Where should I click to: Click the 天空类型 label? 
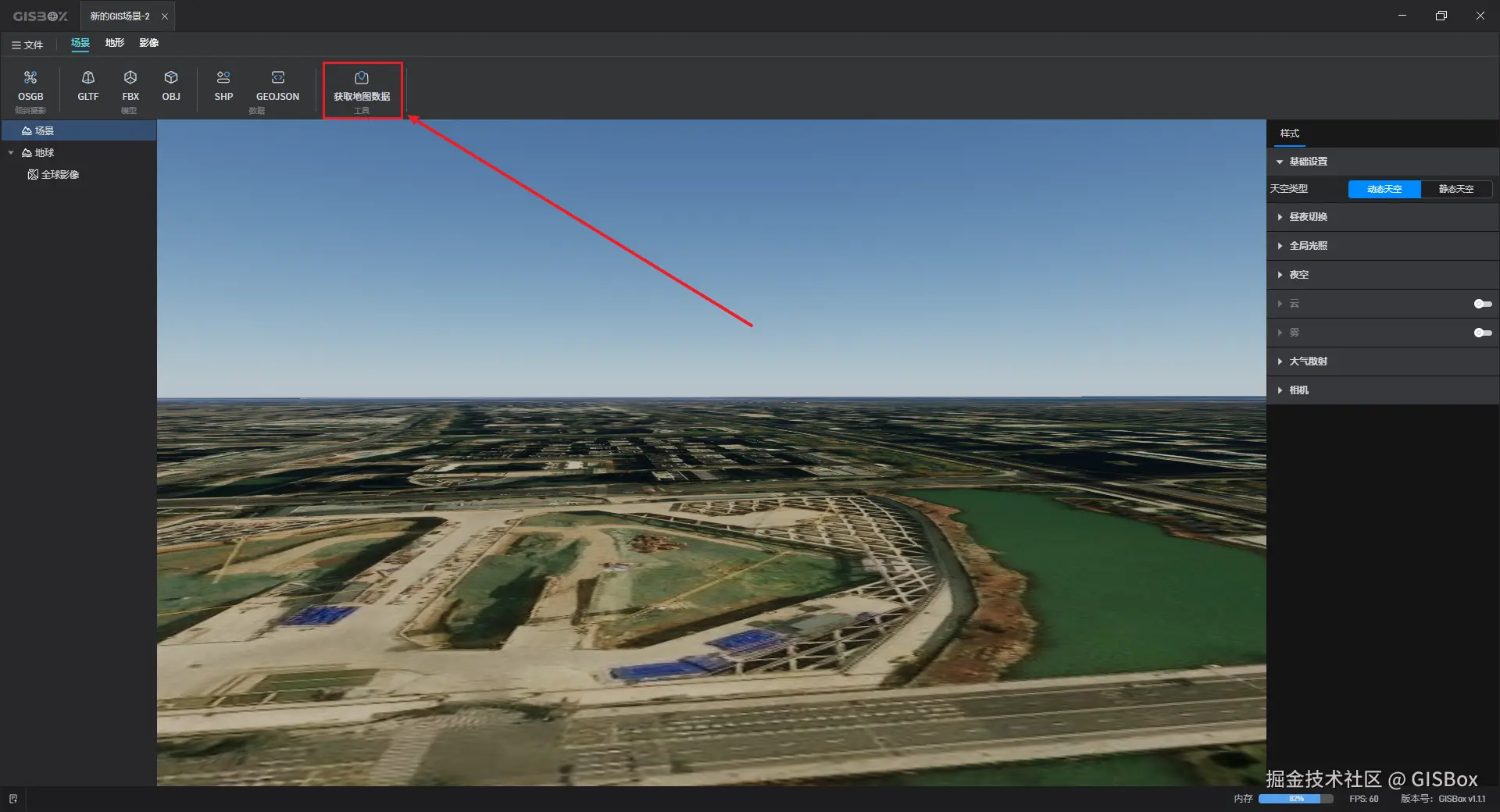[1289, 189]
